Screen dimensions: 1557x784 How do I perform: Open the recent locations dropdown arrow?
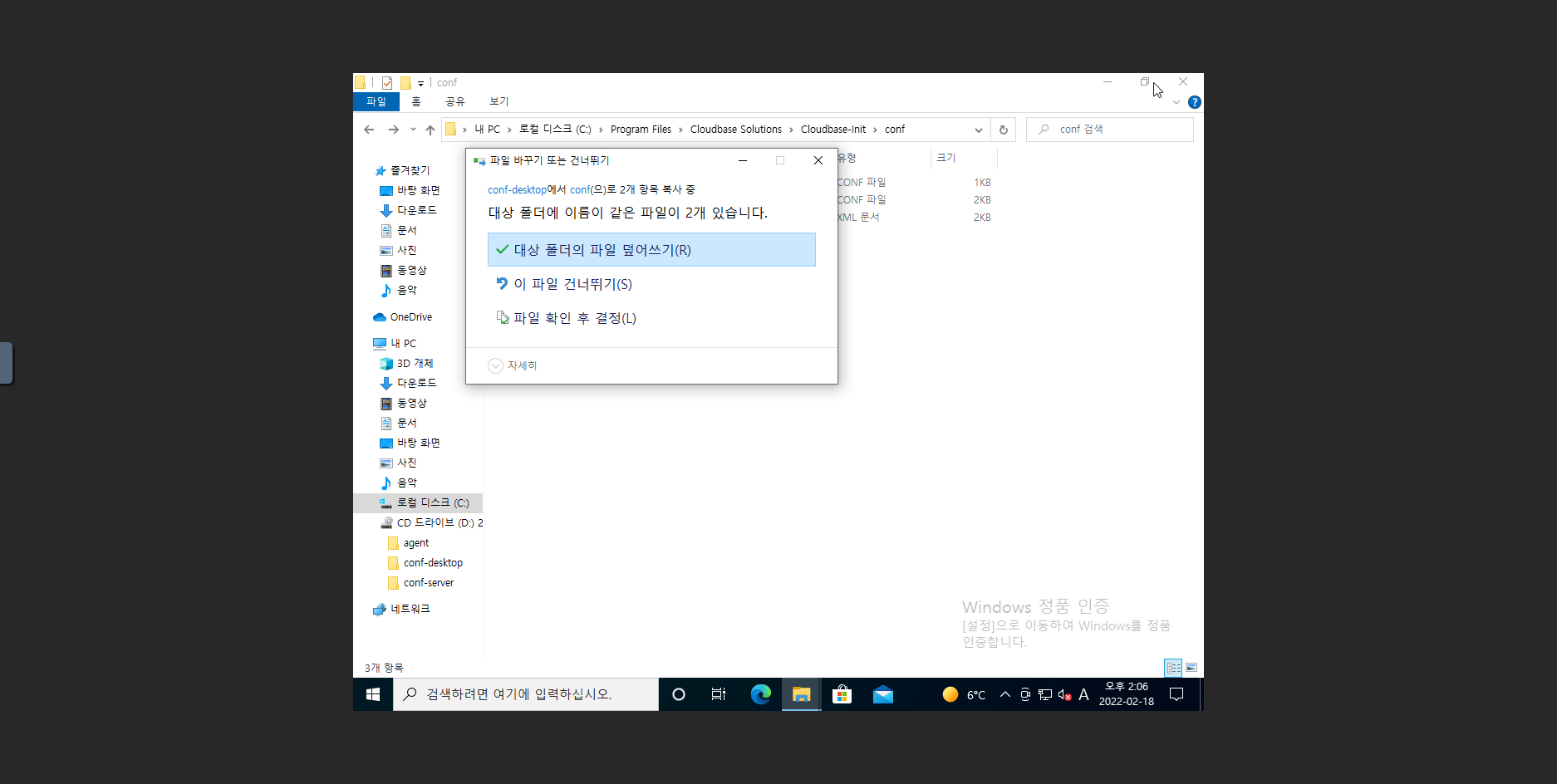point(413,130)
